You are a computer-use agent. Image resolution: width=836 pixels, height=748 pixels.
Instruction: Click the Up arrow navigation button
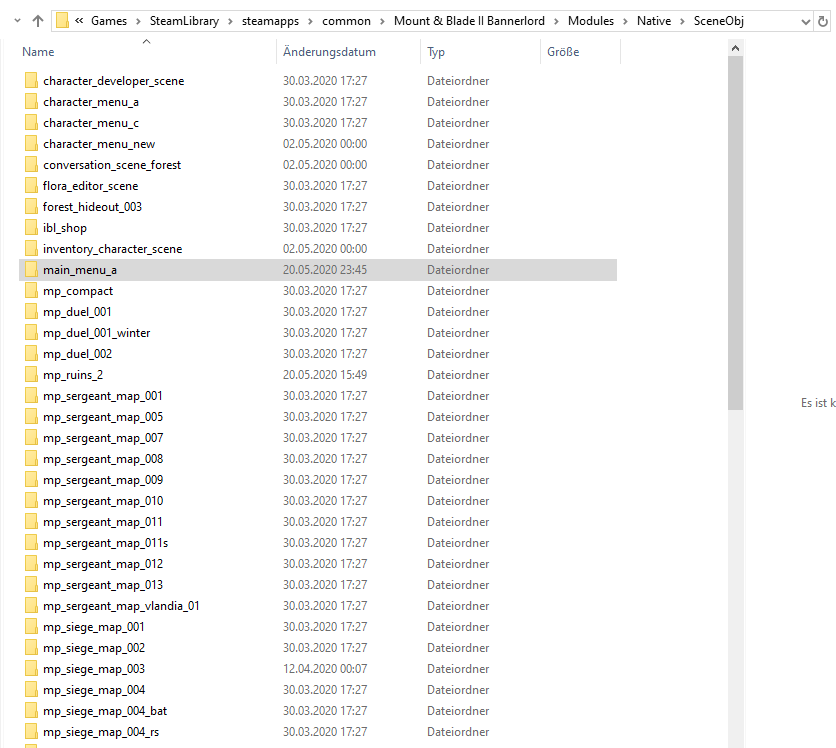(38, 20)
